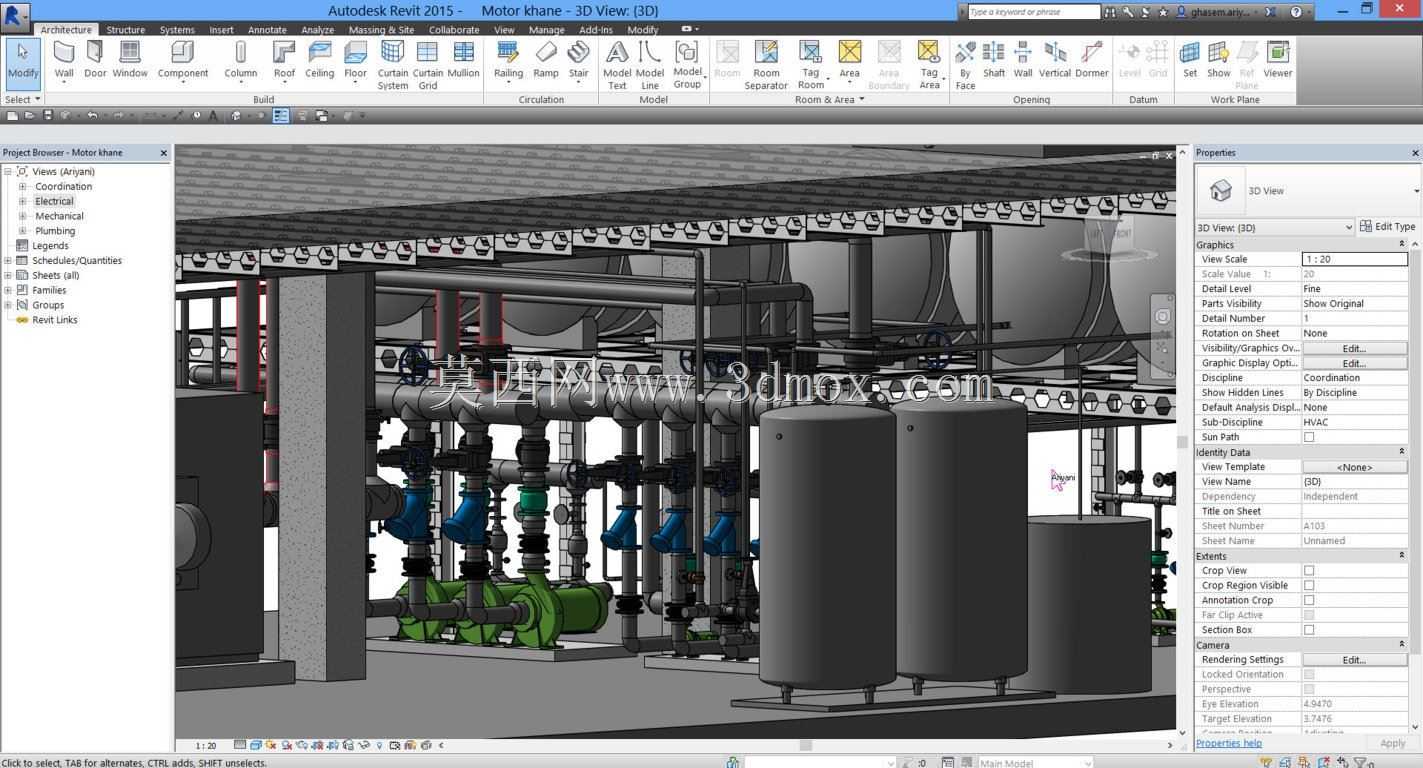Select the Wall tool
The image size is (1423, 768).
click(64, 60)
